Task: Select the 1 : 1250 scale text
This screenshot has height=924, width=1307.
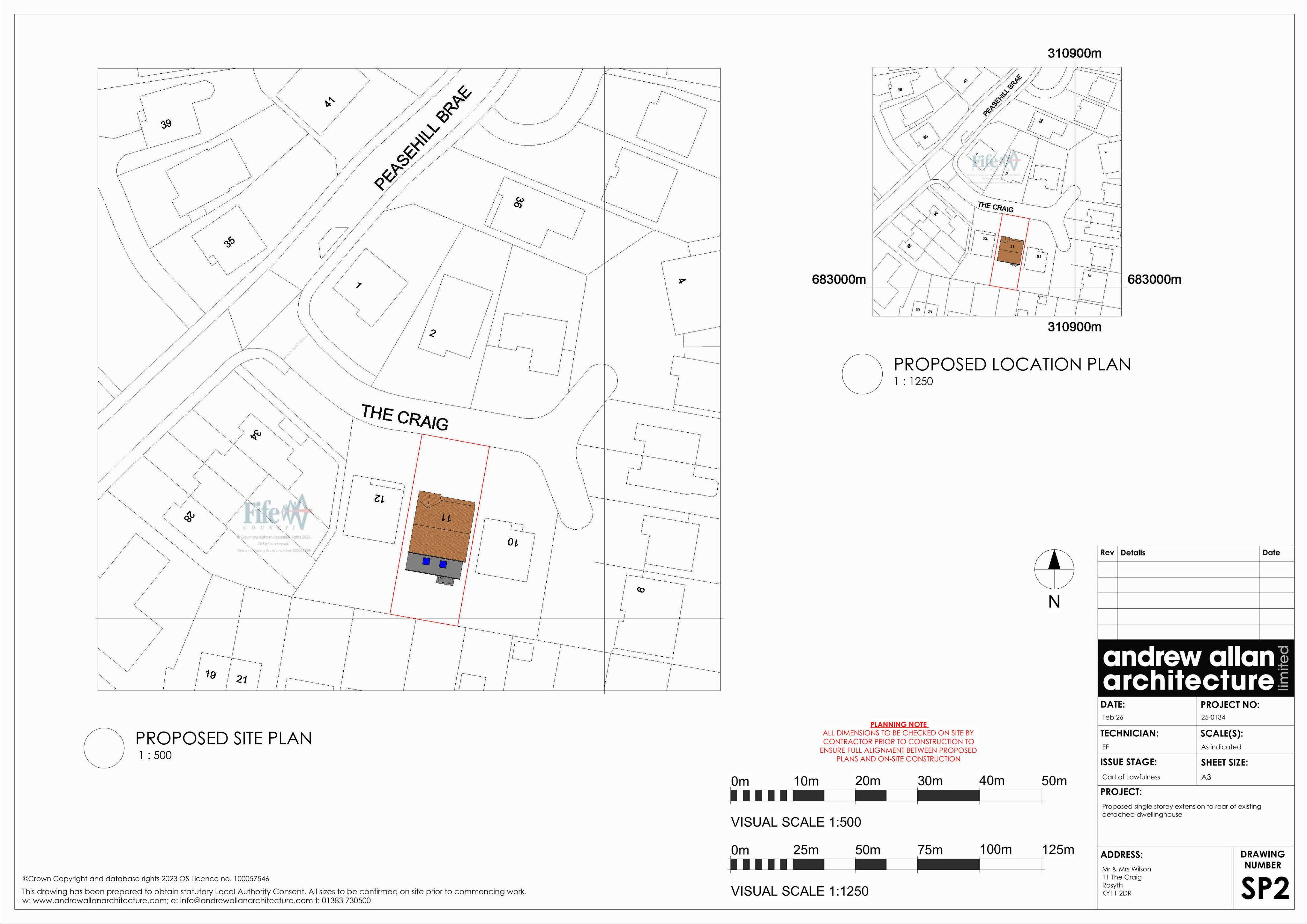Action: coord(913,382)
